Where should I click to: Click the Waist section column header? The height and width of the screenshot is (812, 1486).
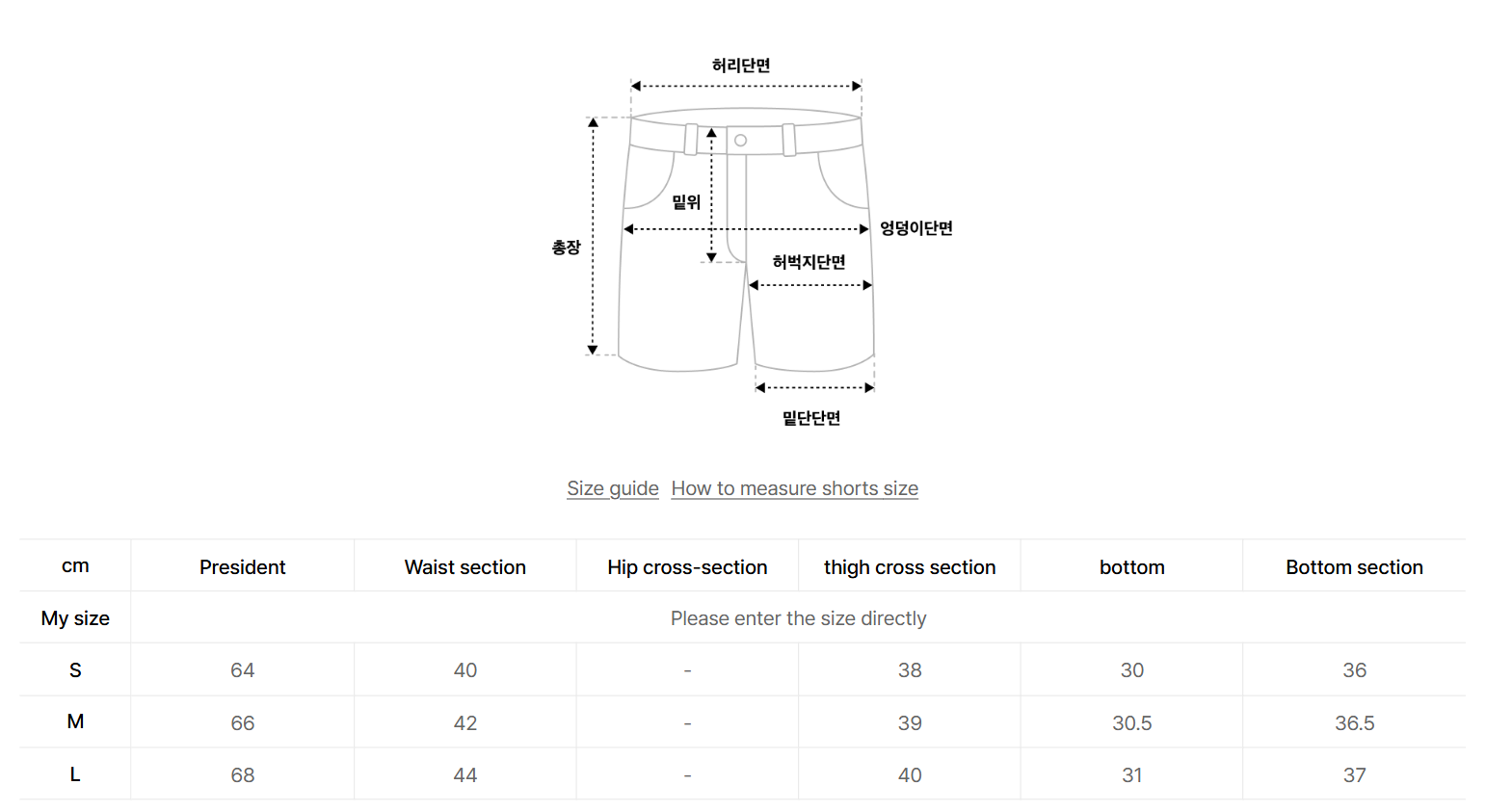click(465, 567)
